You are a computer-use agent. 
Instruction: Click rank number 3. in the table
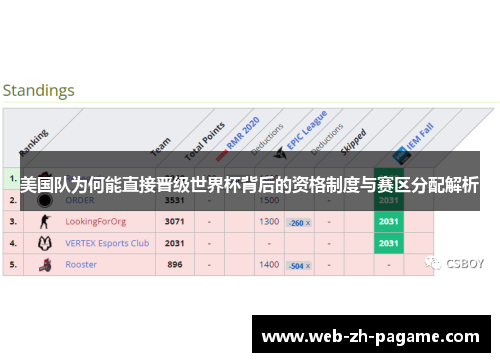13,222
